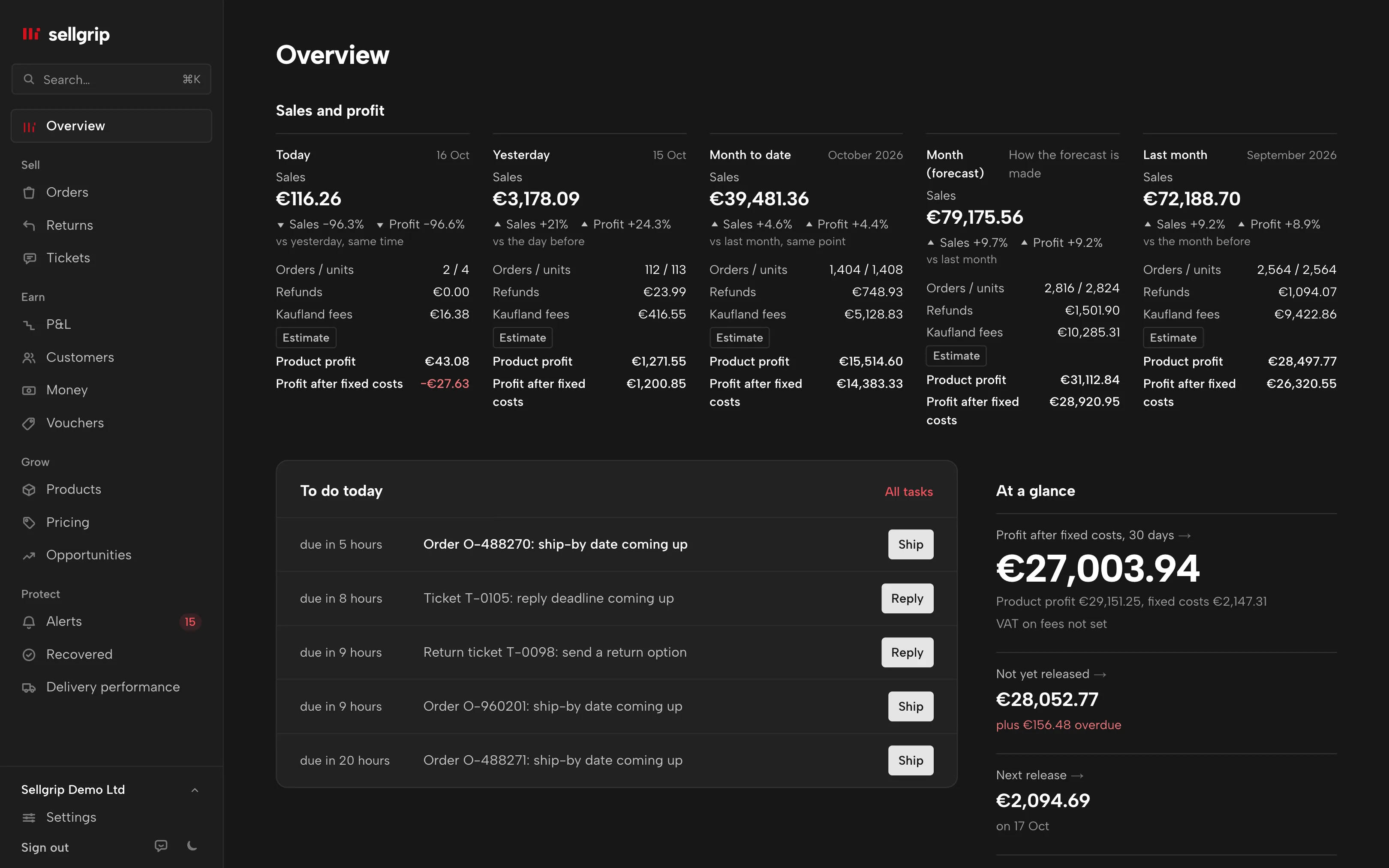Click the VAT on fees not set note
The width and height of the screenshot is (1389, 868).
1051,624
